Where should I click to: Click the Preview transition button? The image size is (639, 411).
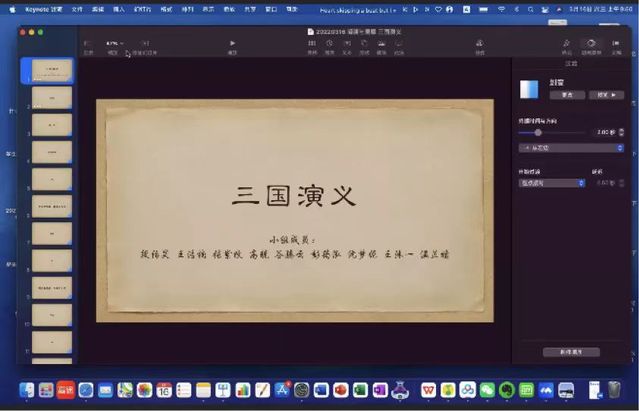pyautogui.click(x=605, y=95)
